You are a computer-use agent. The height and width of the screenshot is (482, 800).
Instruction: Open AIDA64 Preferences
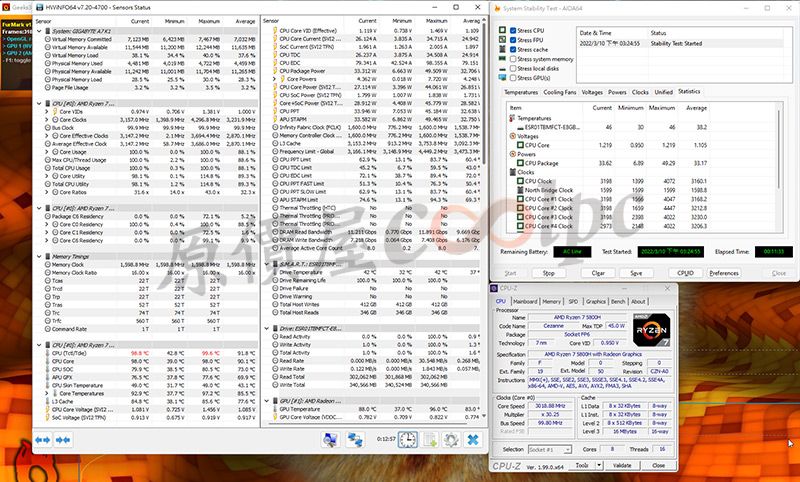click(x=724, y=273)
